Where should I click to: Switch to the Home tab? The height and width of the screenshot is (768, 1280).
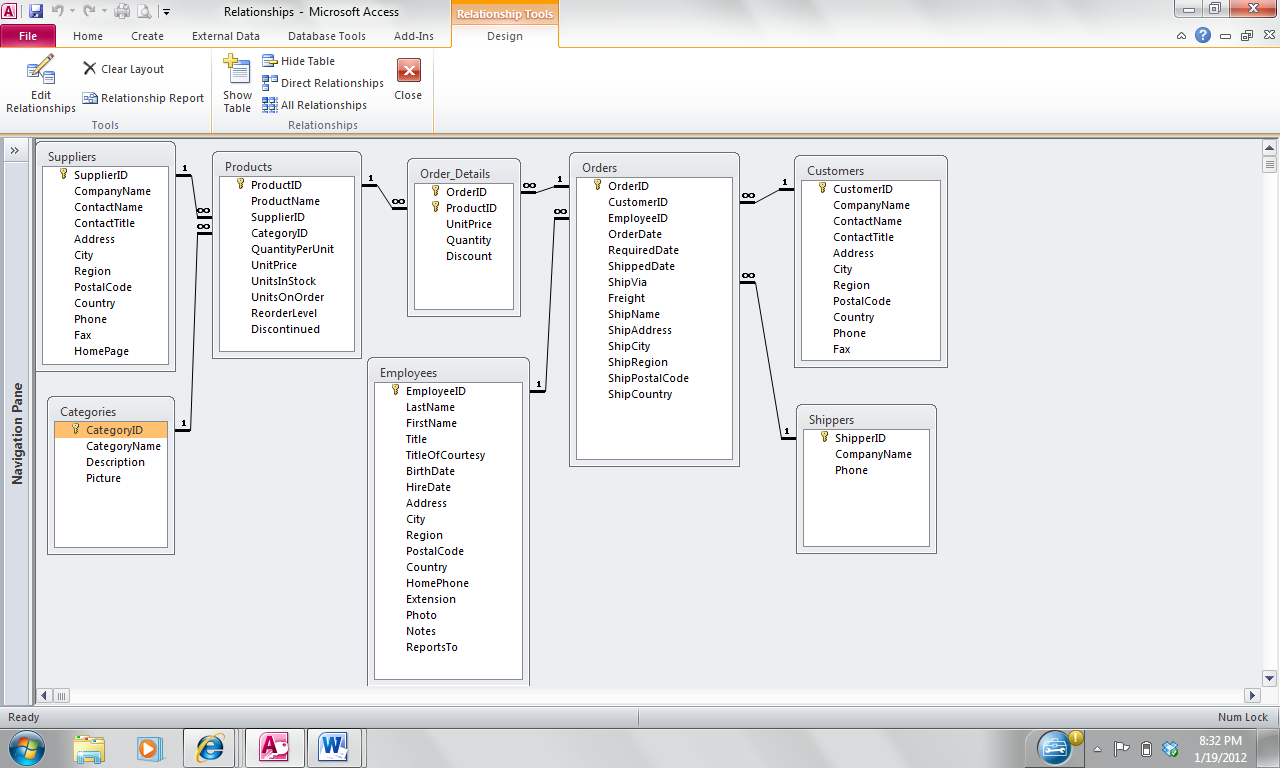click(88, 36)
